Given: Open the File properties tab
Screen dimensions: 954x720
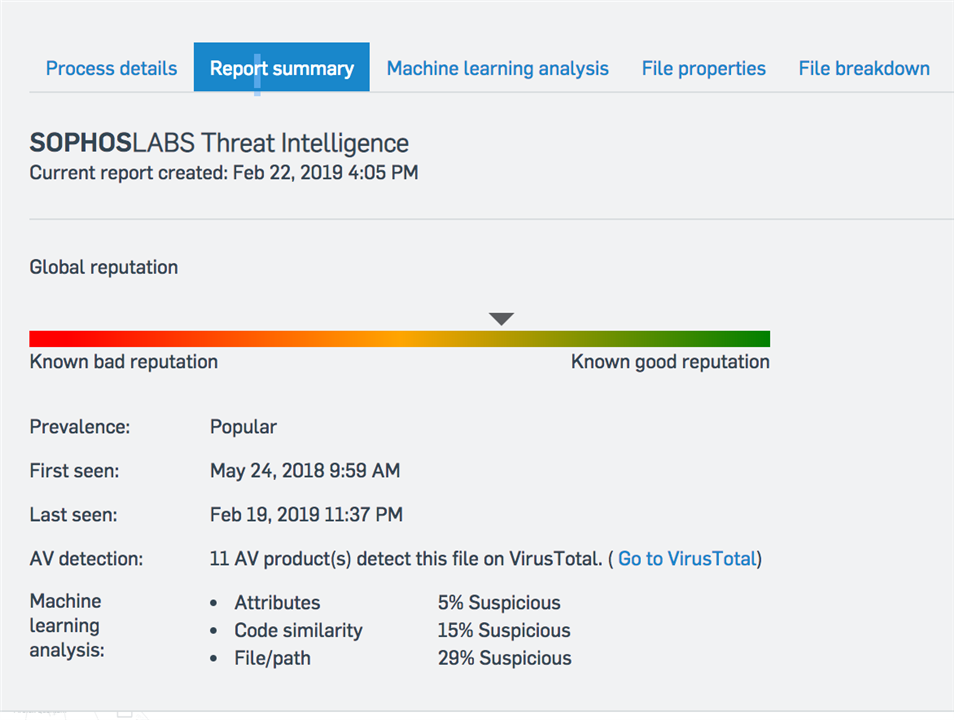Looking at the screenshot, I should (x=703, y=69).
